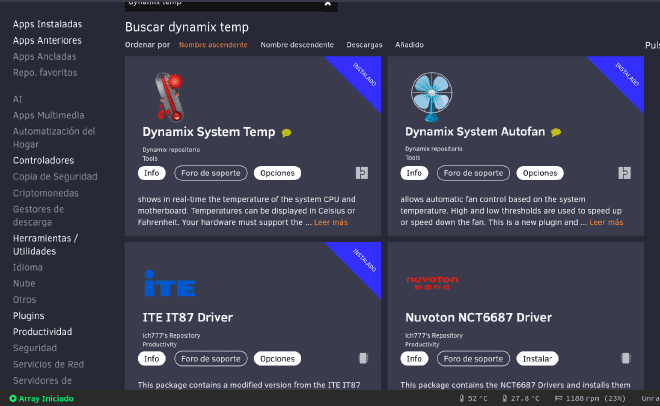The image size is (660, 406).
Task: Select Herramientas / Utilidades category
Action: (45, 244)
